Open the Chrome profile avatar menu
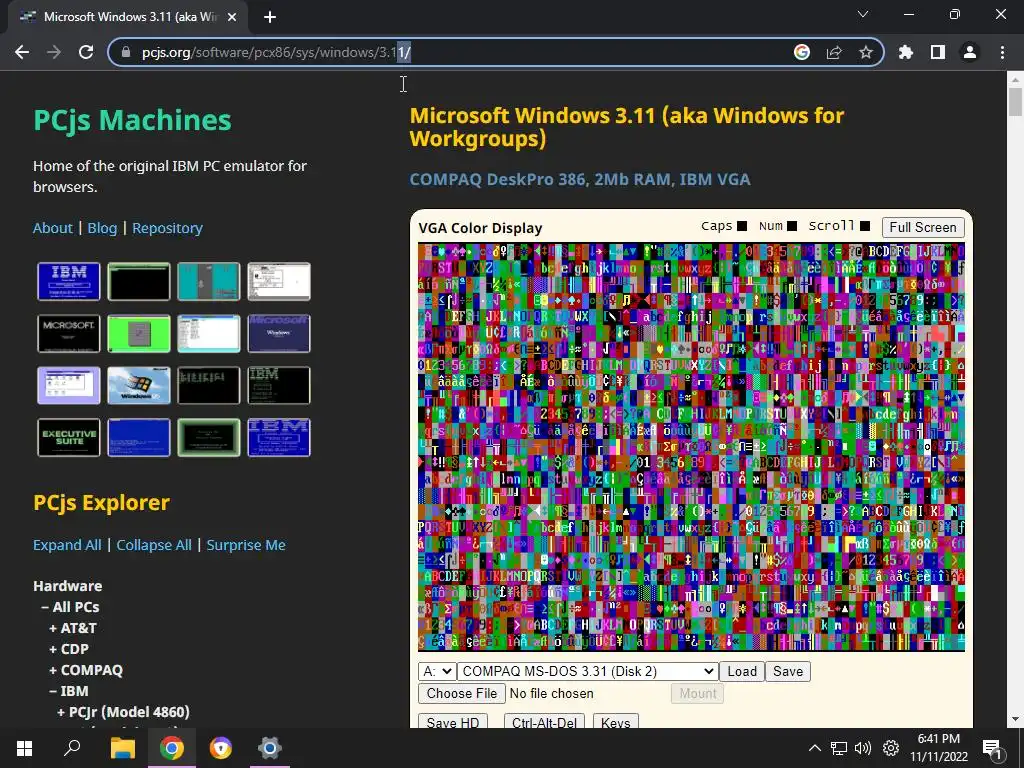 tap(969, 52)
